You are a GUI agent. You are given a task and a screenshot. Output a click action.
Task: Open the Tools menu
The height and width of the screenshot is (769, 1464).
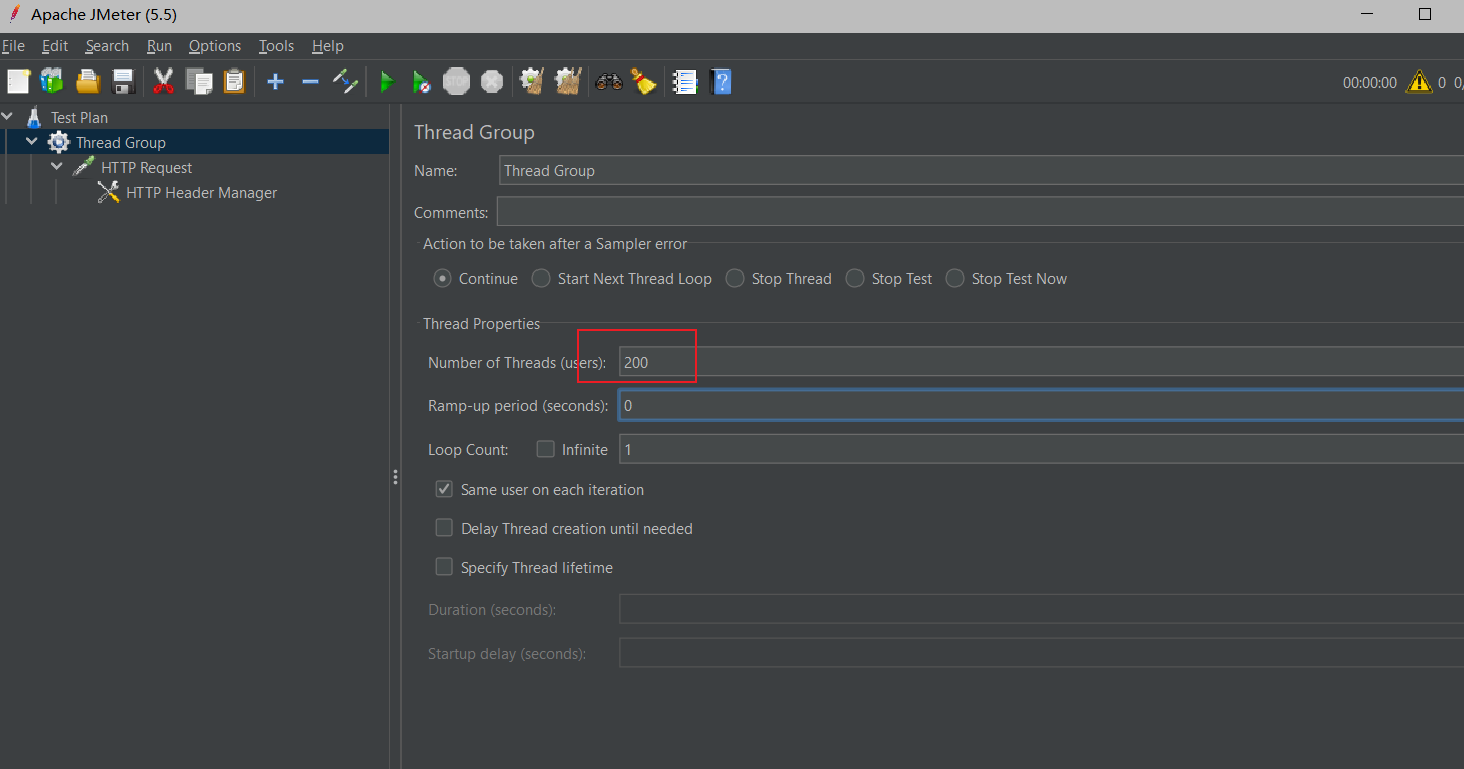tap(276, 46)
